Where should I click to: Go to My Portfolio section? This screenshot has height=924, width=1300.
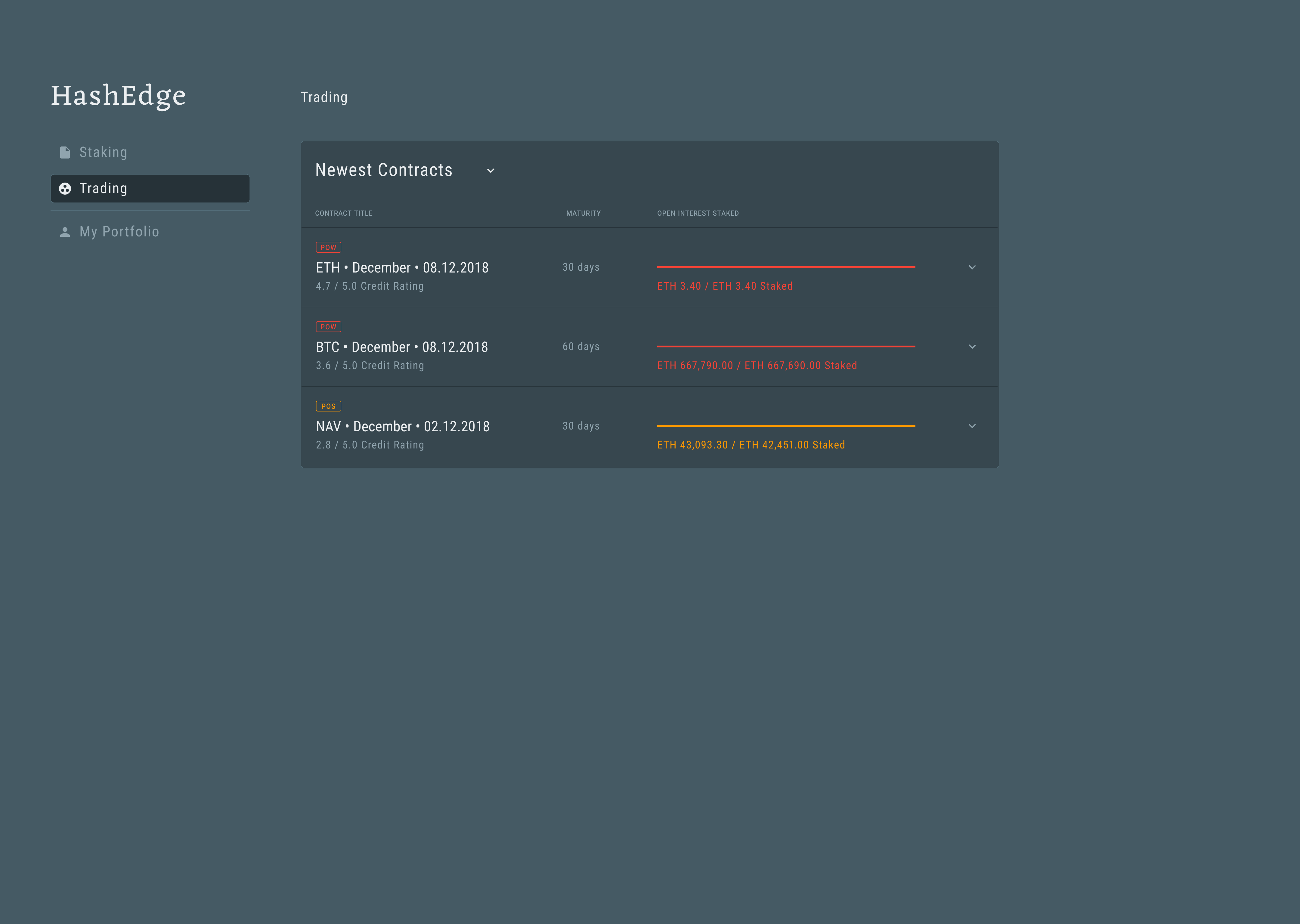pyautogui.click(x=119, y=232)
